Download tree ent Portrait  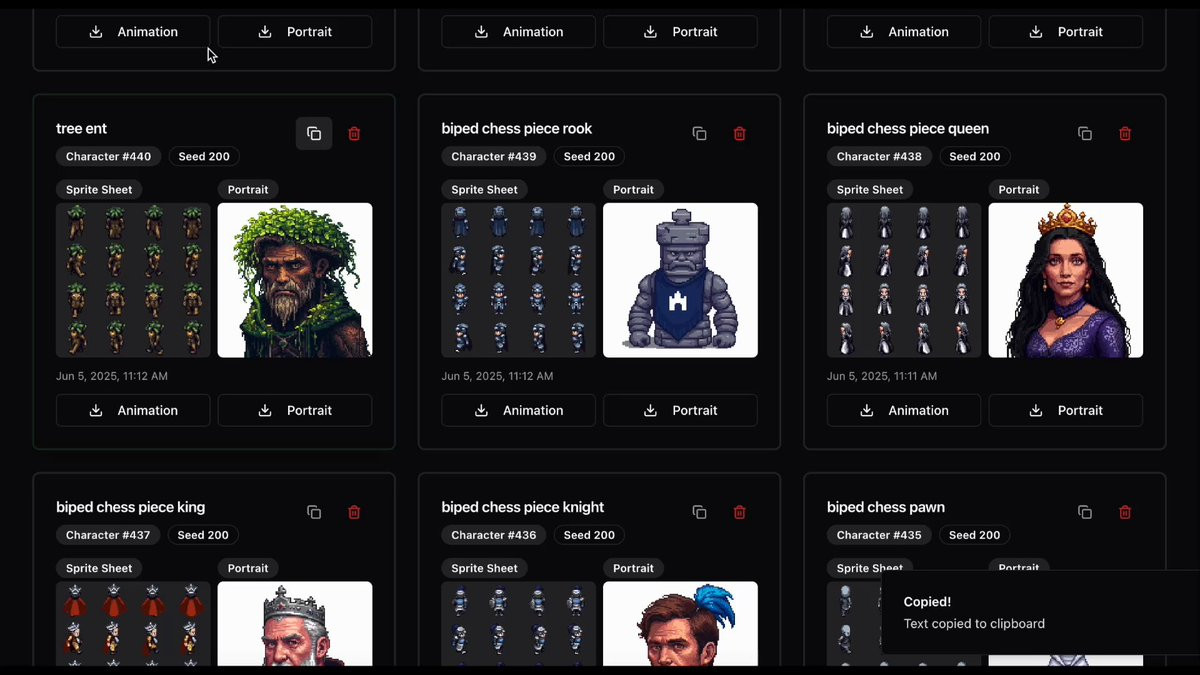pos(295,410)
